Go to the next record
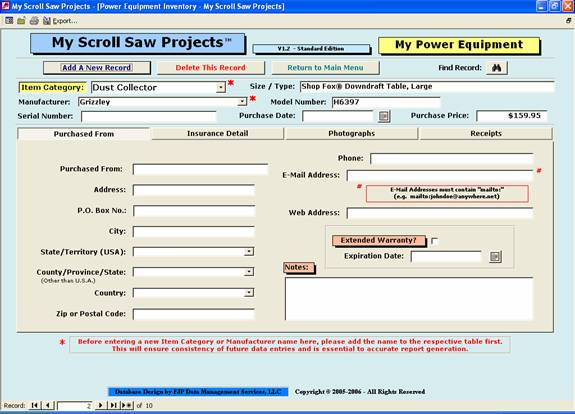Screen dimensions: 575x414 (100, 405)
